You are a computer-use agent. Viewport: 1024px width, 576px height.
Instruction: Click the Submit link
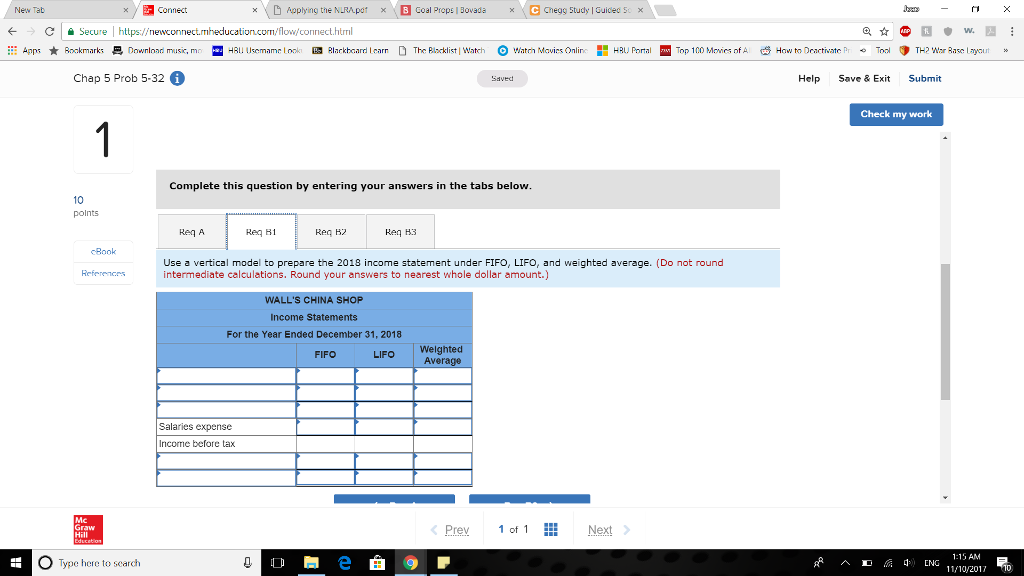pos(925,78)
